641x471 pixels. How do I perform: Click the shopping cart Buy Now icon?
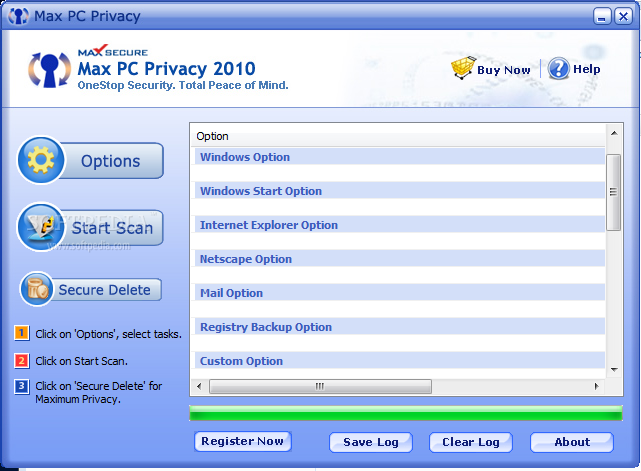(463, 67)
